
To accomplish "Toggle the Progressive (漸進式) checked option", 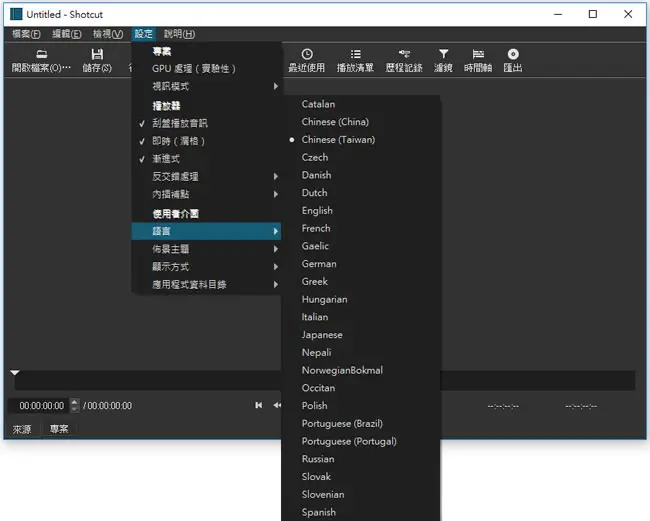I will point(206,159).
